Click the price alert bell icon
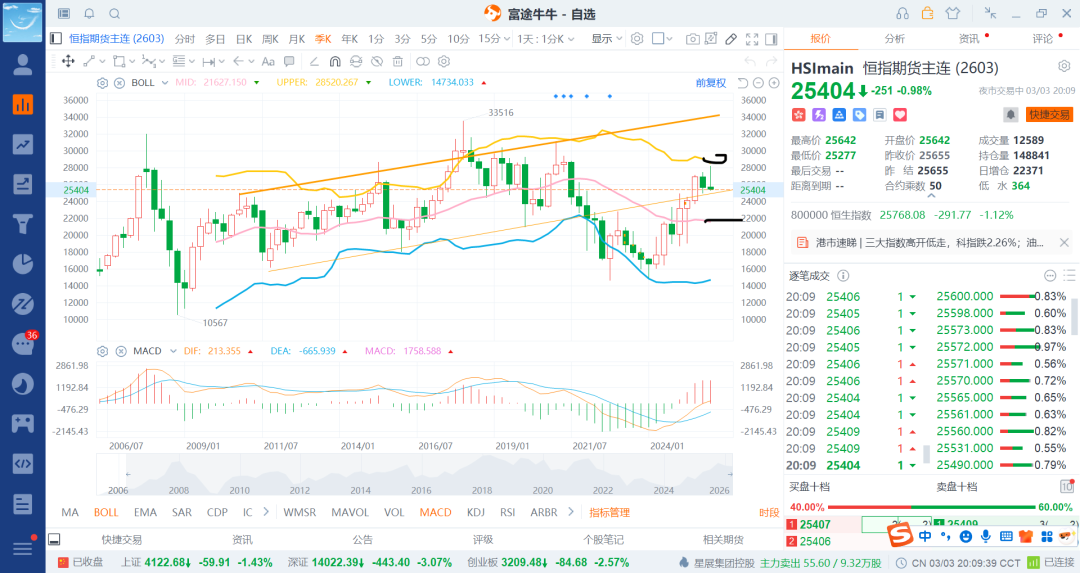 [x=1010, y=115]
